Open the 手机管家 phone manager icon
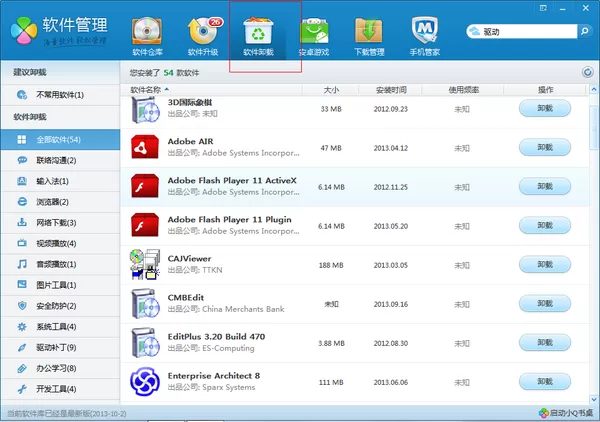 (424, 31)
